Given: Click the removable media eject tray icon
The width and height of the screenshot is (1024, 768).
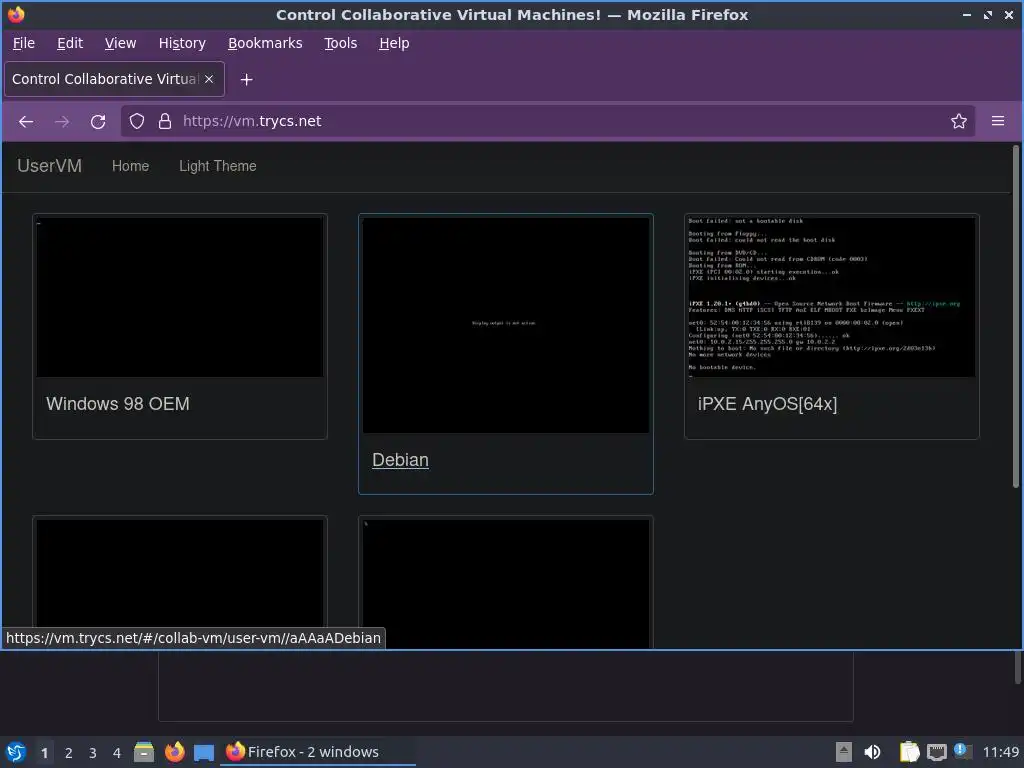Looking at the screenshot, I should point(844,752).
